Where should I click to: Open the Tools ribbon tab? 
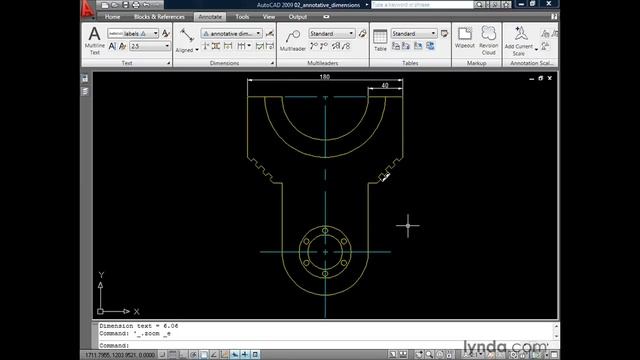click(242, 17)
